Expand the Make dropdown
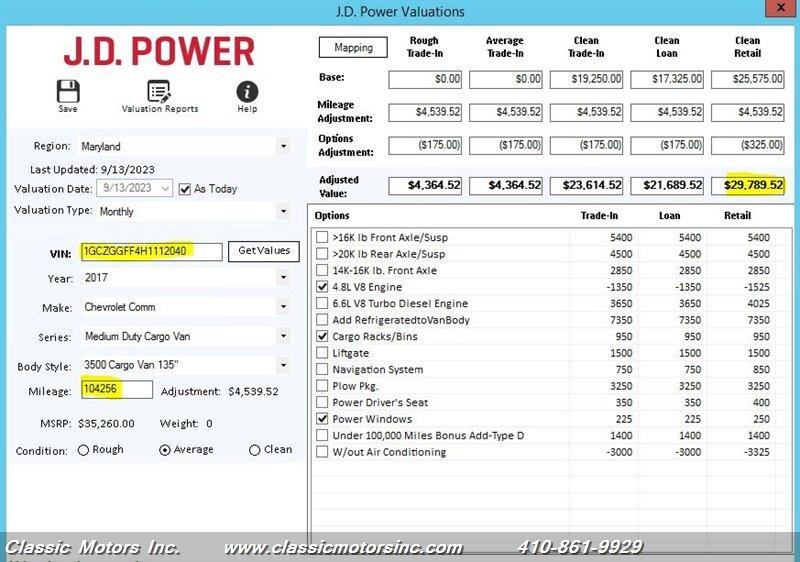 point(283,307)
